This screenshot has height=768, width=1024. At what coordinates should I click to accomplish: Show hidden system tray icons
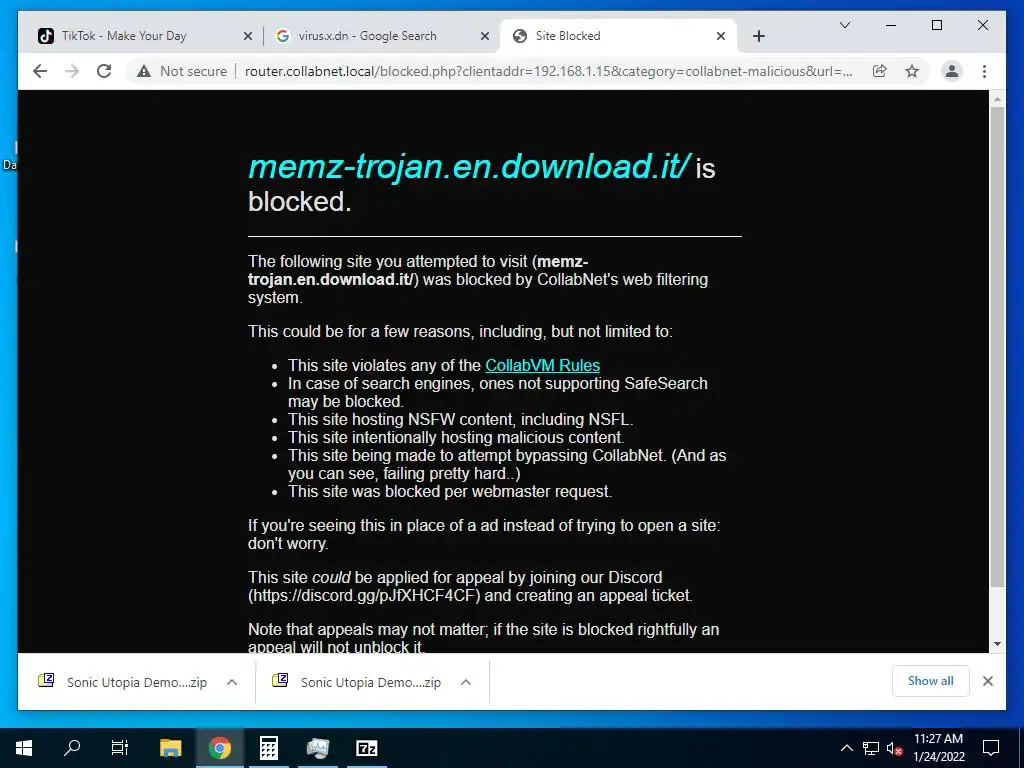click(x=846, y=748)
